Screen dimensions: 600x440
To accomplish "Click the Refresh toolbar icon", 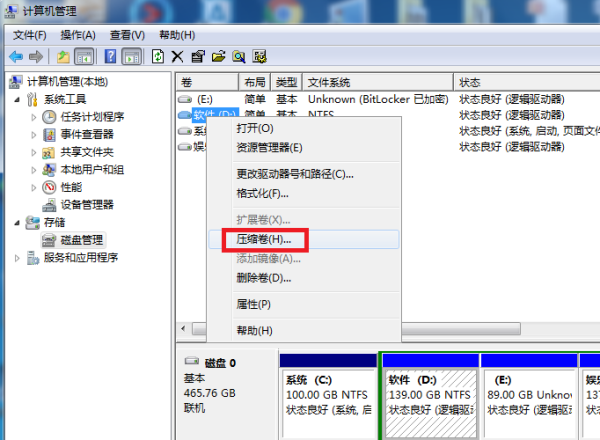I will click(x=158, y=57).
